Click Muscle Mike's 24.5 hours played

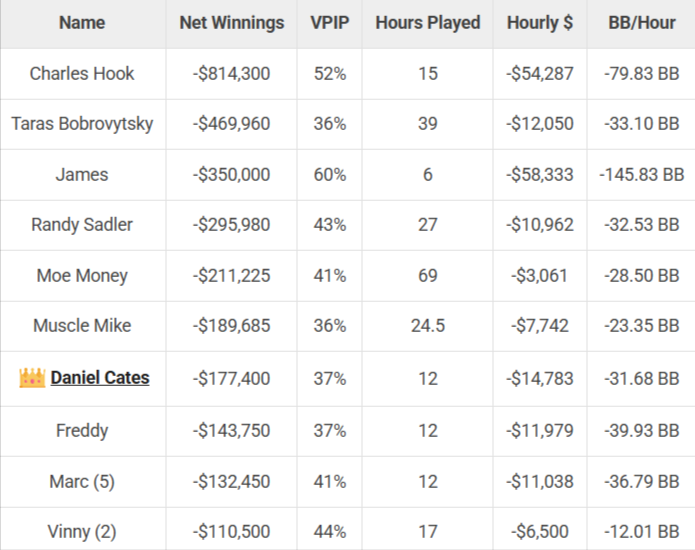pyautogui.click(x=427, y=325)
